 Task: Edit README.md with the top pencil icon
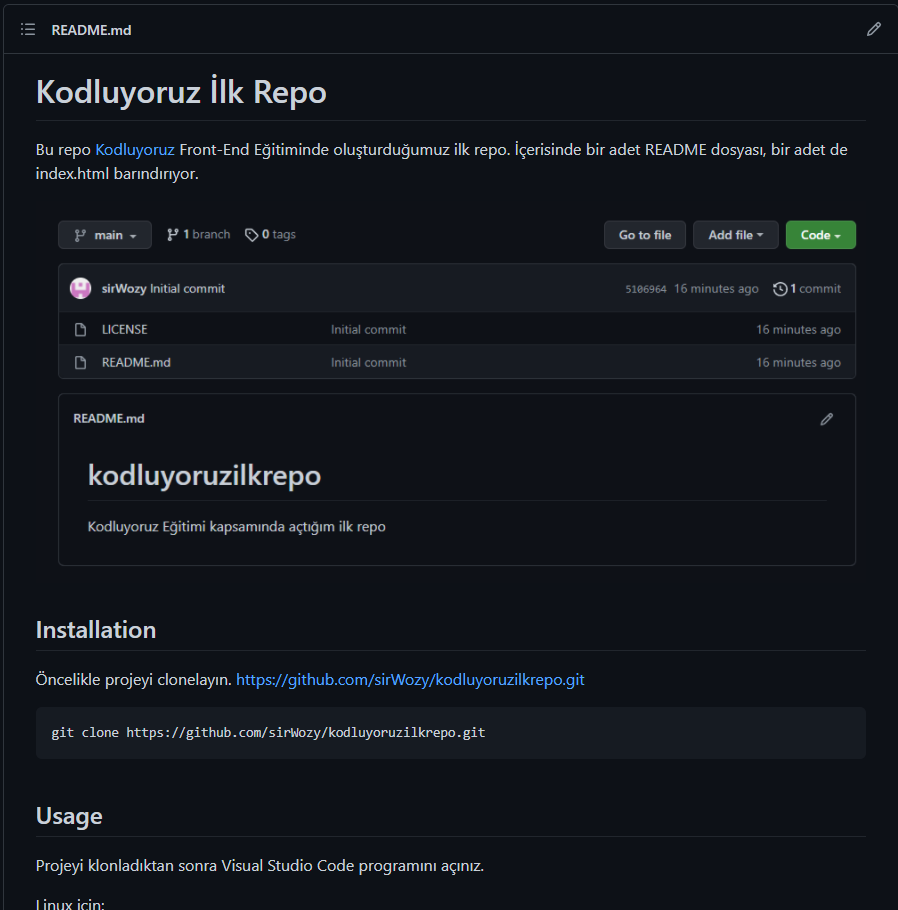[874, 29]
